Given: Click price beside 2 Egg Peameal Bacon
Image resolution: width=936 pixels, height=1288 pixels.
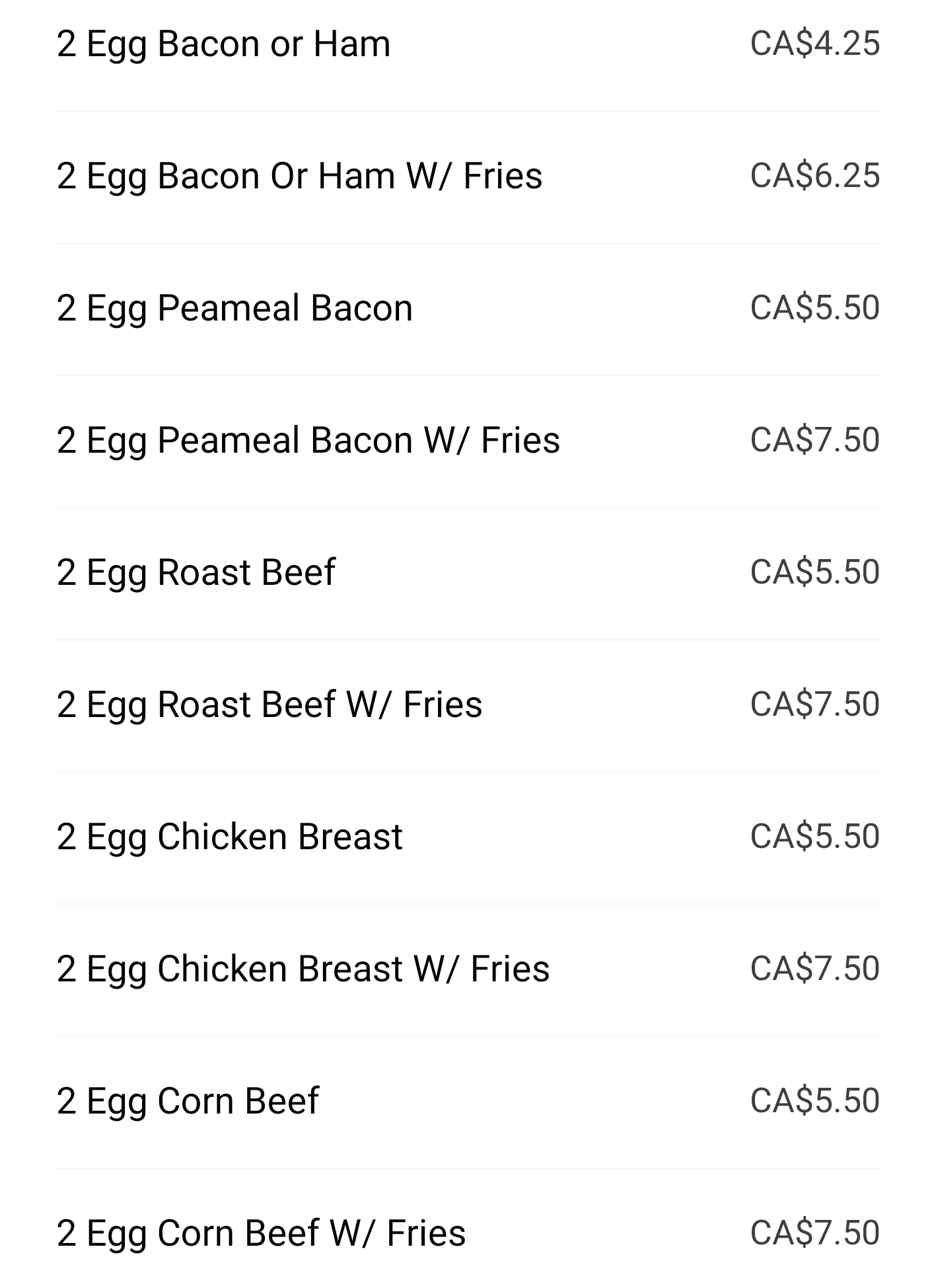Looking at the screenshot, I should pyautogui.click(x=814, y=309).
